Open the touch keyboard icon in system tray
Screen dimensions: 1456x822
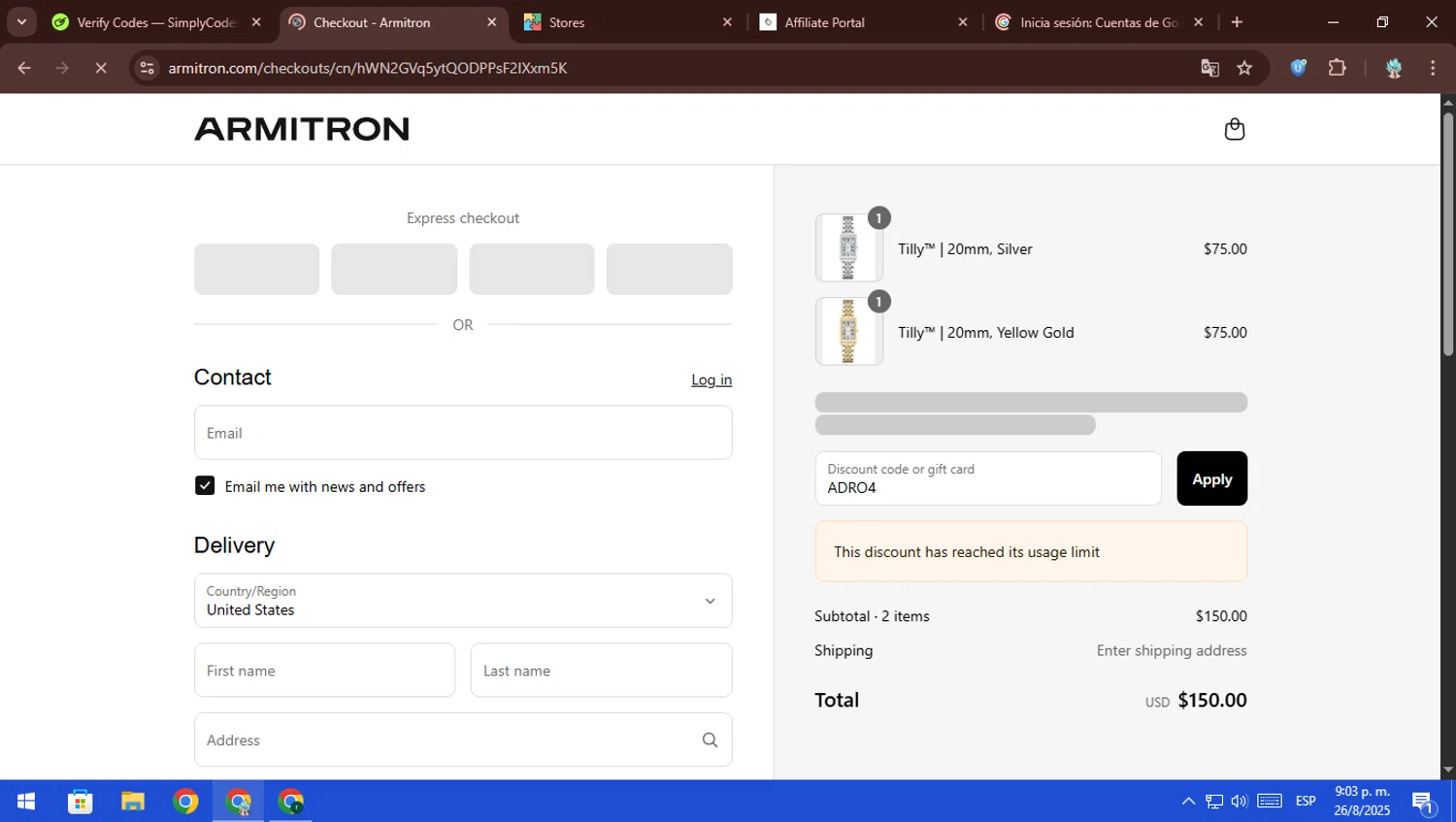[1270, 802]
